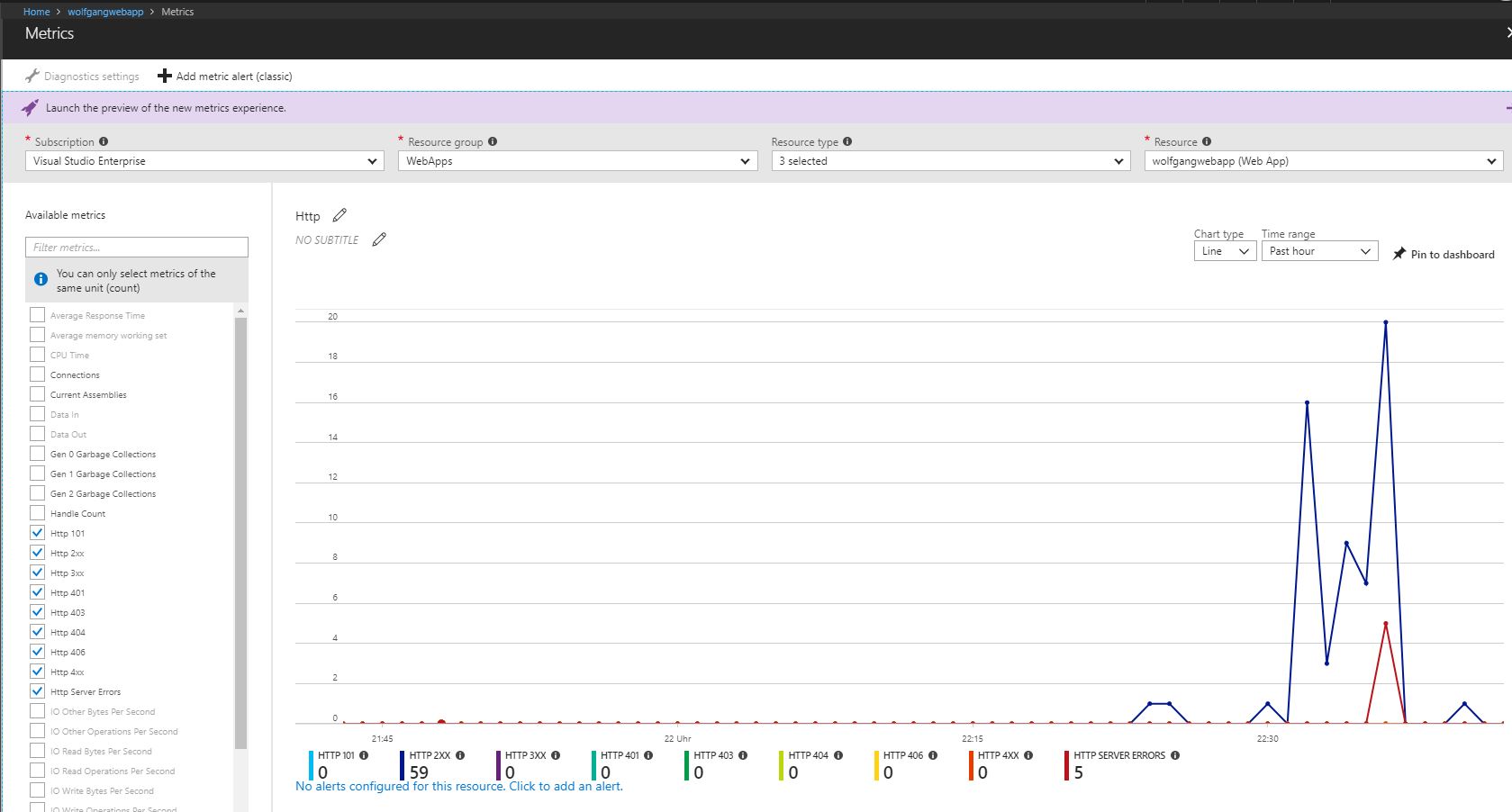The height and width of the screenshot is (812, 1512).
Task: Open Diagnostics settings via the wrench icon
Action: [33, 76]
